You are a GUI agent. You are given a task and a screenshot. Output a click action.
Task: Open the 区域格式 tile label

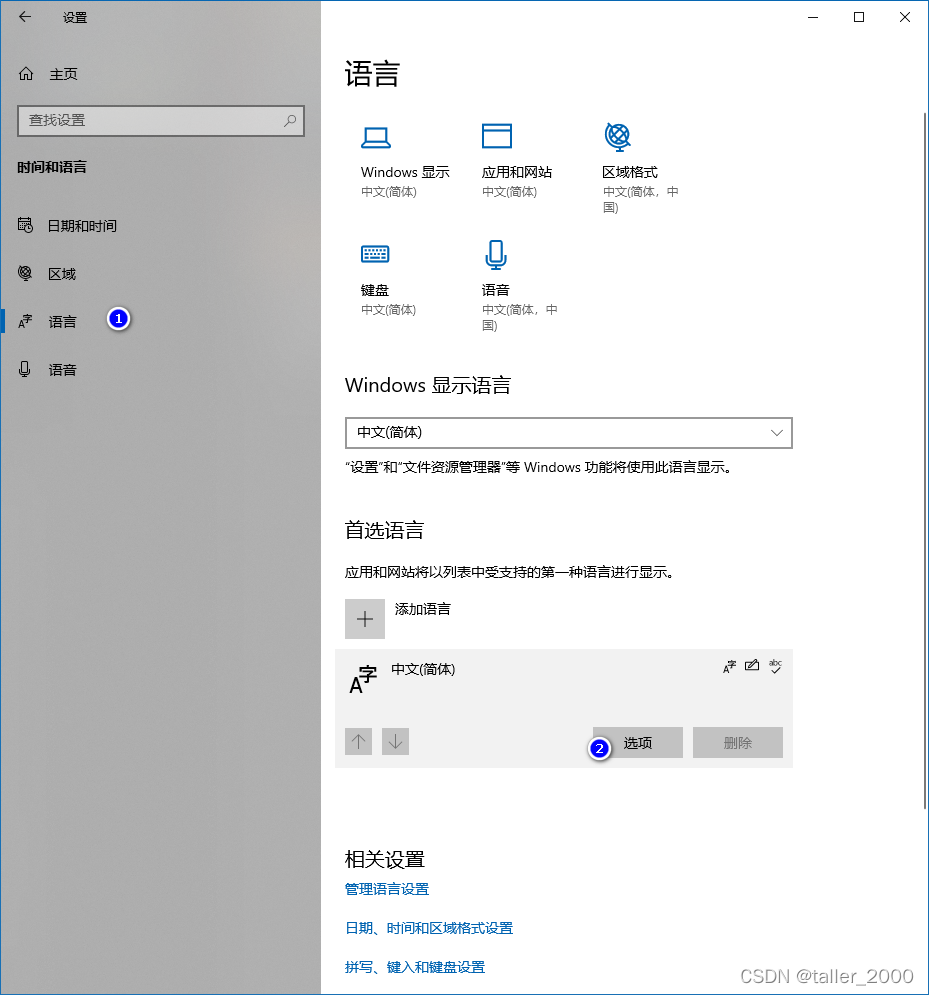tap(629, 172)
